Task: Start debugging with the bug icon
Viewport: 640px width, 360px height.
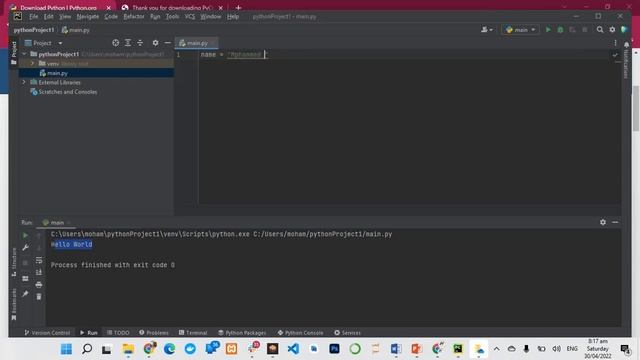Action: pyautogui.click(x=560, y=30)
